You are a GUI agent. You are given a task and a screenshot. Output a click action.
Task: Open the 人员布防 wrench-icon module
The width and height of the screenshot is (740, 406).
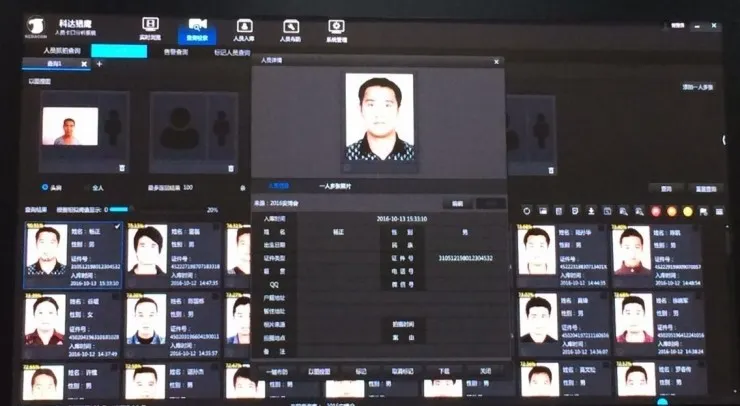pyautogui.click(x=290, y=30)
